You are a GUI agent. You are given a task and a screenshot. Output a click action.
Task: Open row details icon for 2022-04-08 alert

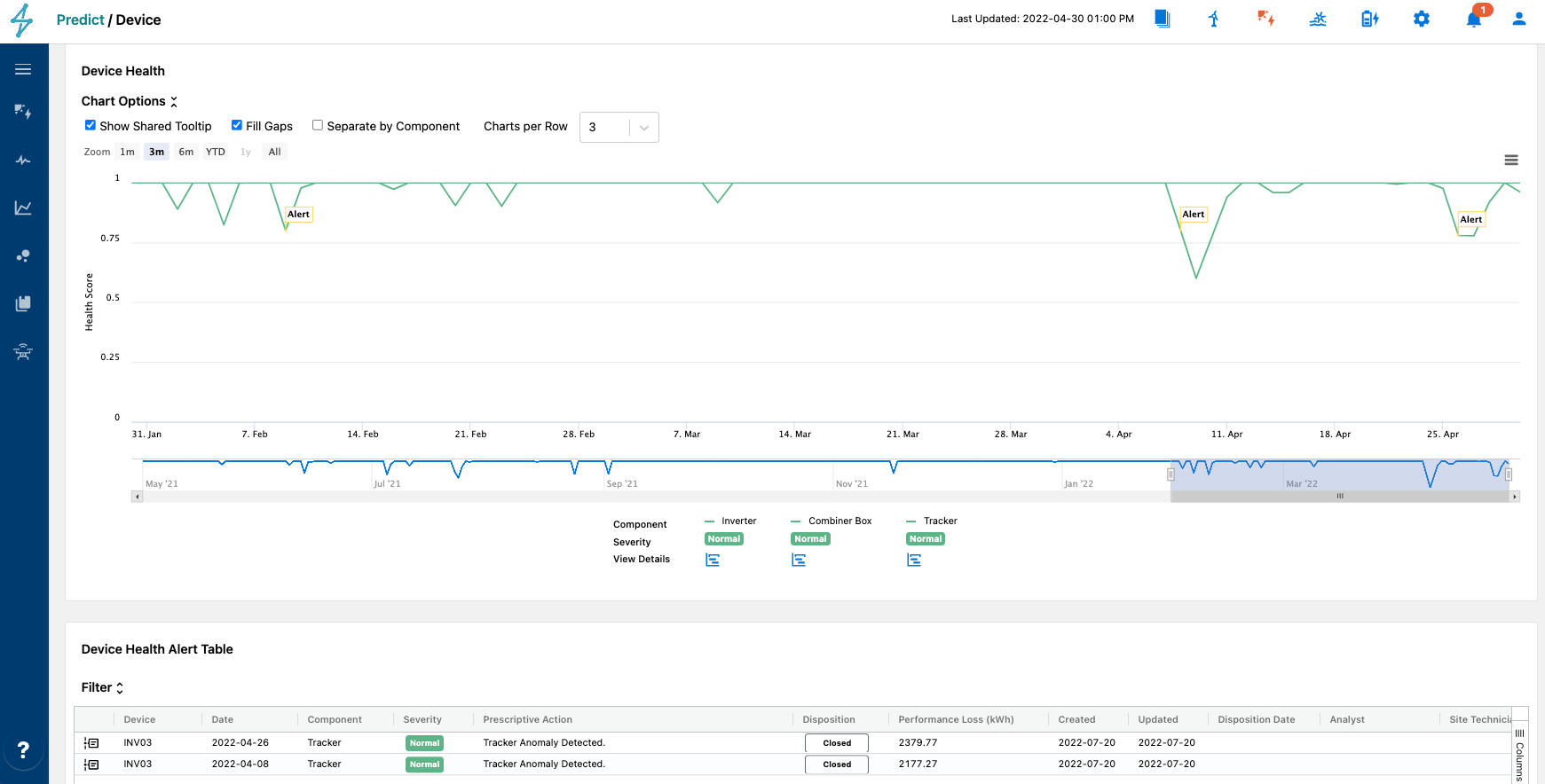[x=91, y=764]
